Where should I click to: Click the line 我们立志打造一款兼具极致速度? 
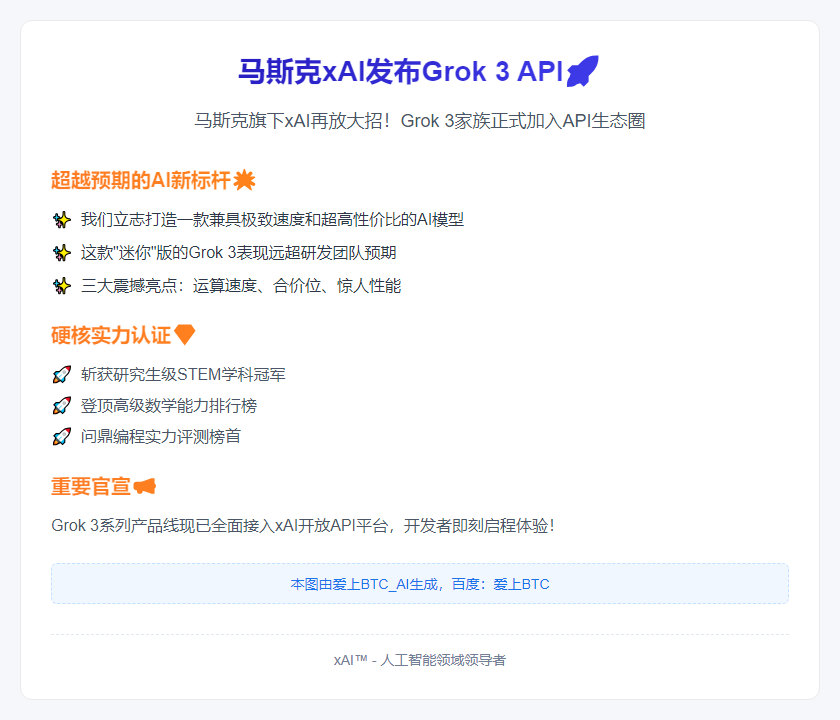pyautogui.click(x=272, y=220)
